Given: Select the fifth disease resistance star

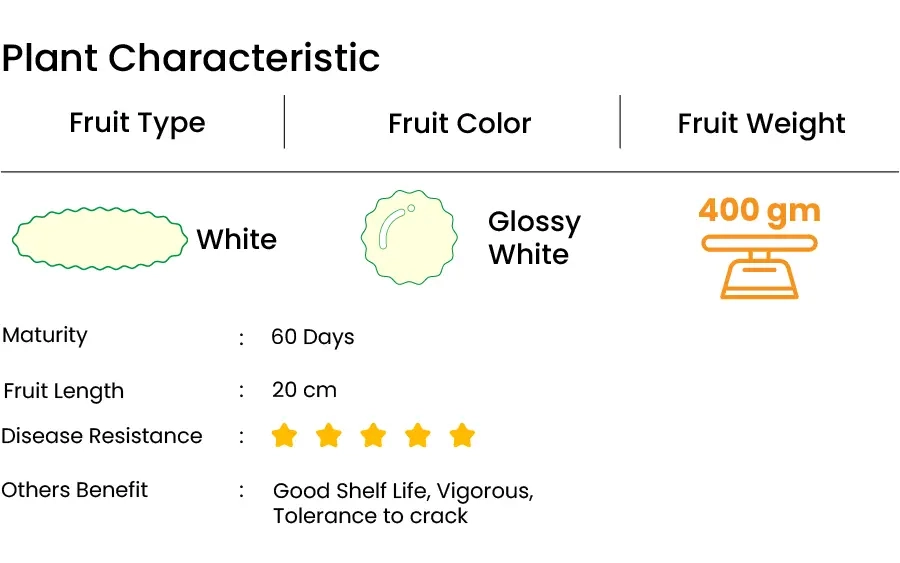Looking at the screenshot, I should pos(462,436).
